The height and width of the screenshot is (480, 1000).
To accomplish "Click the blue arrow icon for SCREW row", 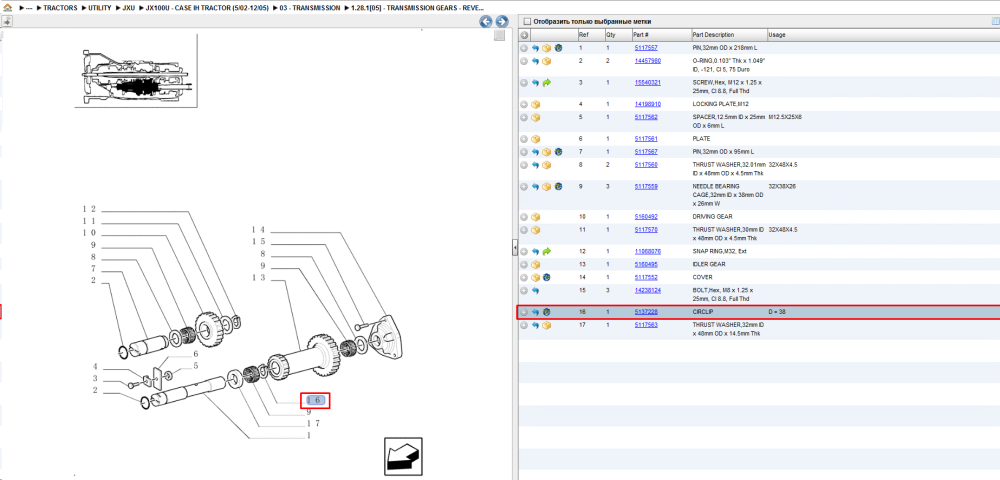I will (x=536, y=83).
